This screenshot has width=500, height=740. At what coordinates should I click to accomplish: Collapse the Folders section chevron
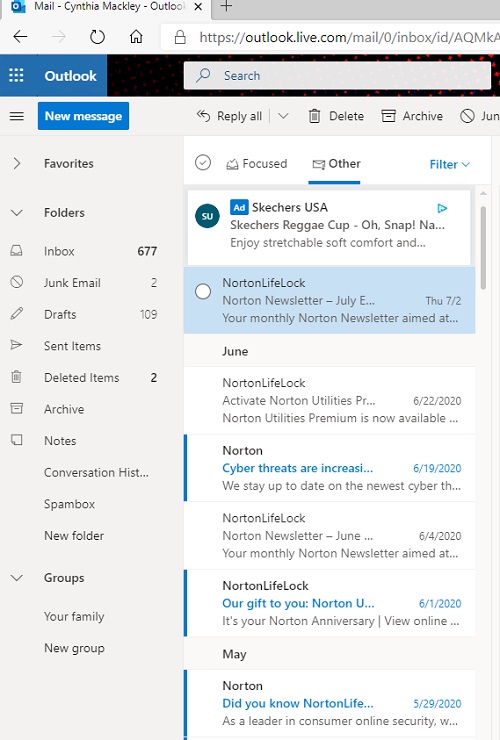click(17, 213)
